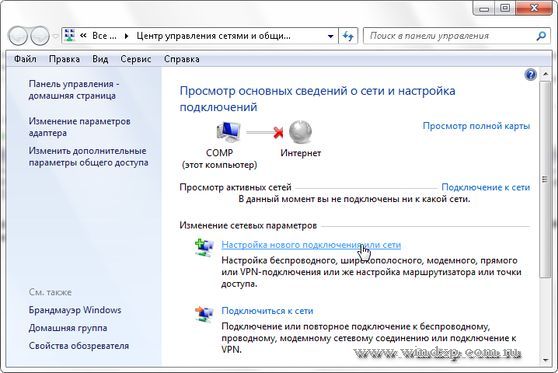Expand the address bar history dropdown arrow

[330, 36]
